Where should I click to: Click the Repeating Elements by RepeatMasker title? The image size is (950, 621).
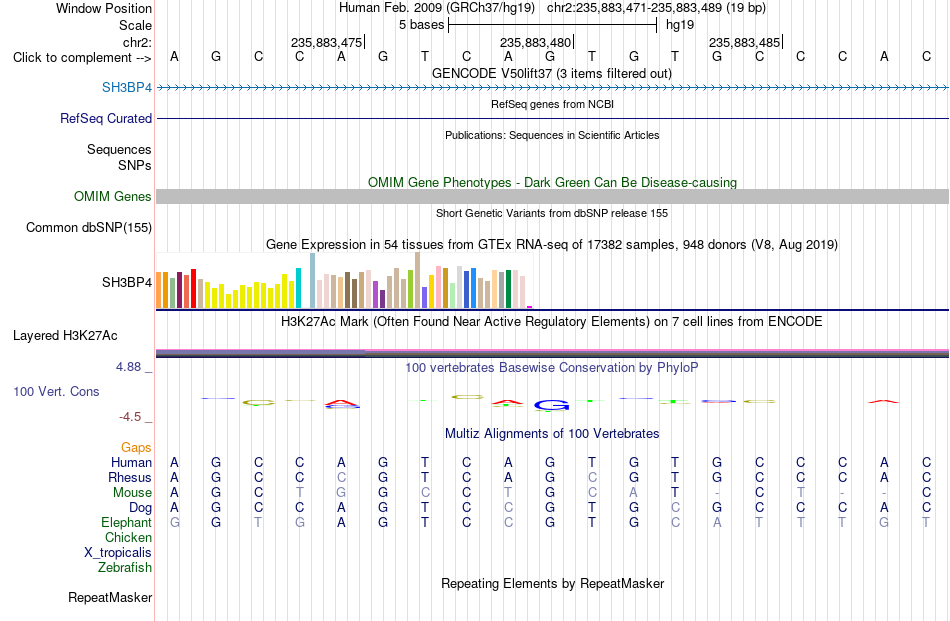click(552, 583)
